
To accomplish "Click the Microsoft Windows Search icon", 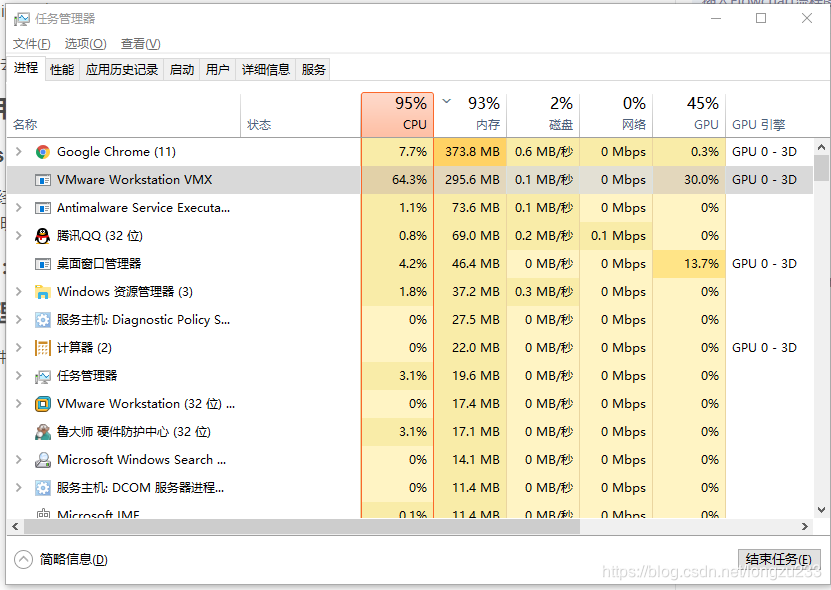I will (43, 460).
